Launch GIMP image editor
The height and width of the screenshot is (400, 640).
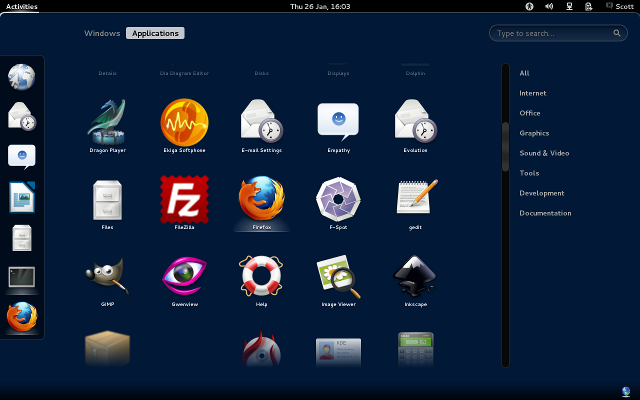tap(107, 280)
